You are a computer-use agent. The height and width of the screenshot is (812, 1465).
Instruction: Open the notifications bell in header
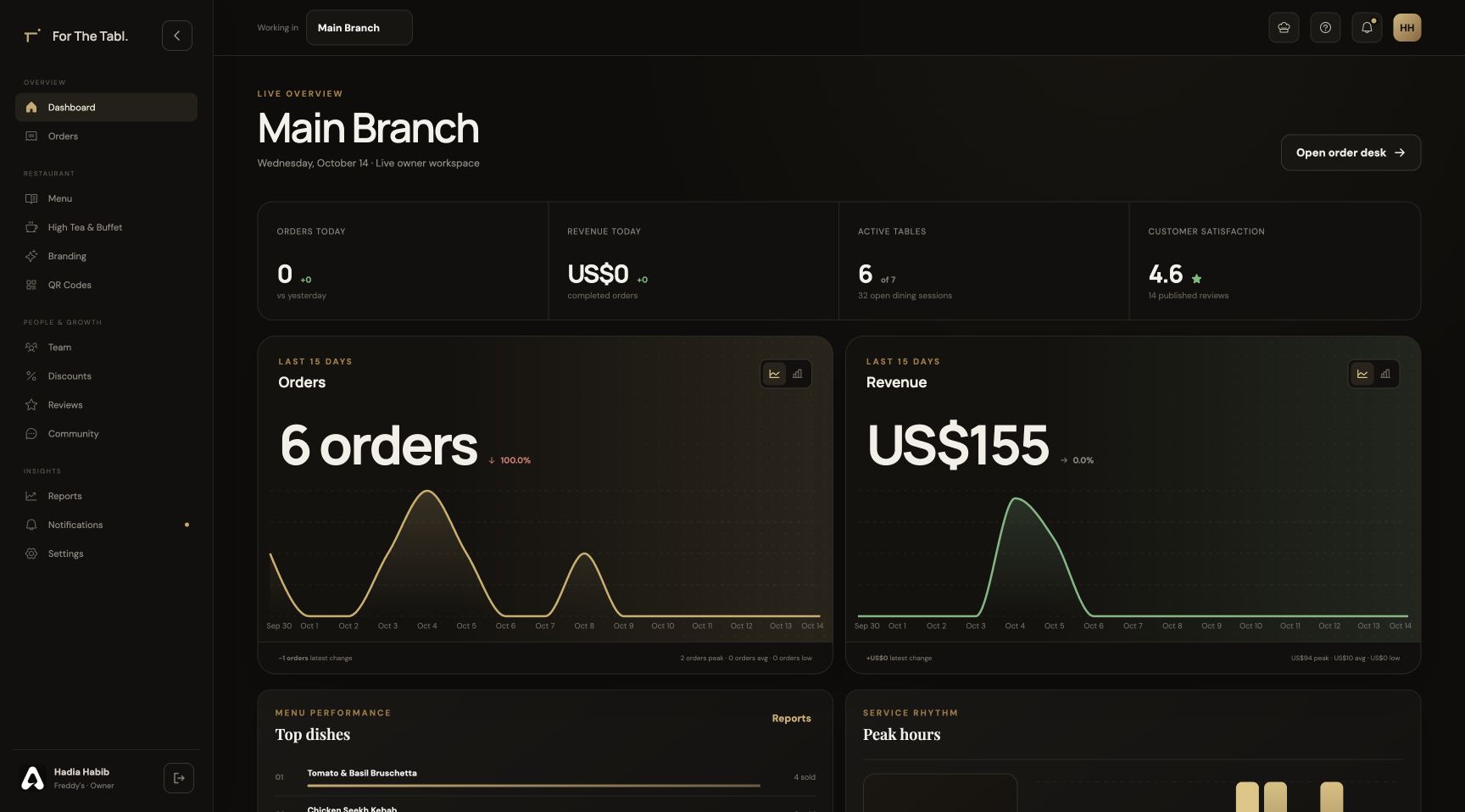tap(1367, 28)
